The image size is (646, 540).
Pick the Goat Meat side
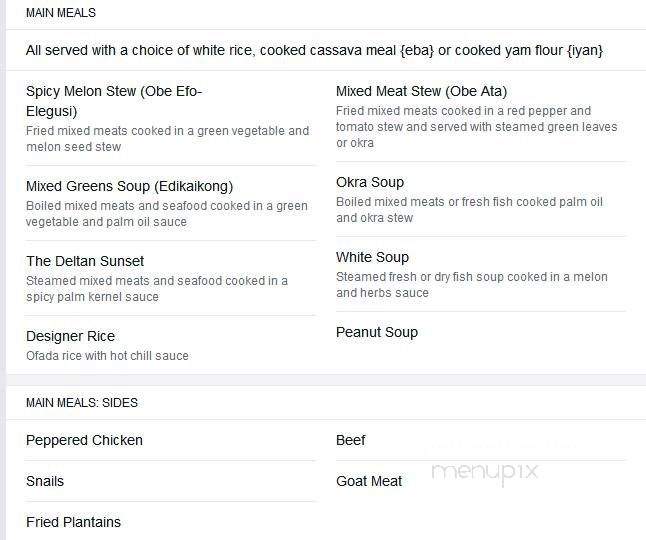[x=369, y=481]
